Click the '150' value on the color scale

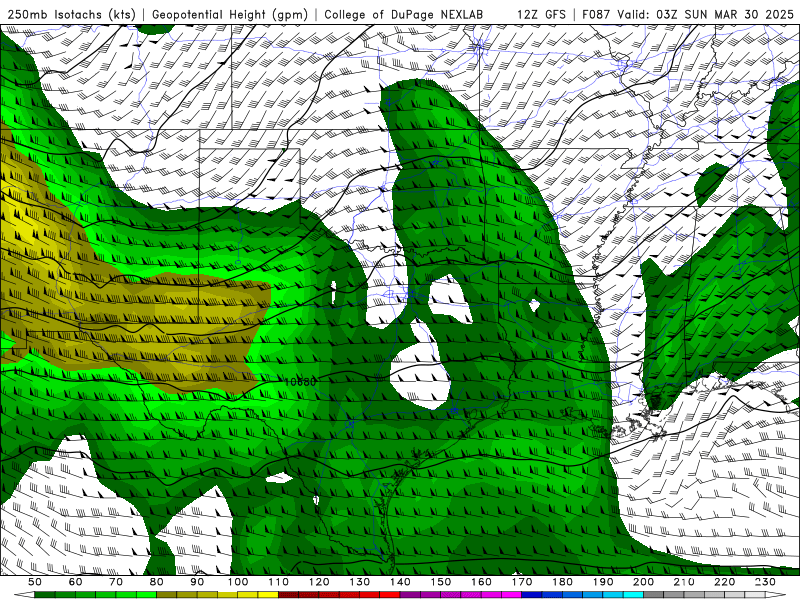coord(441,582)
